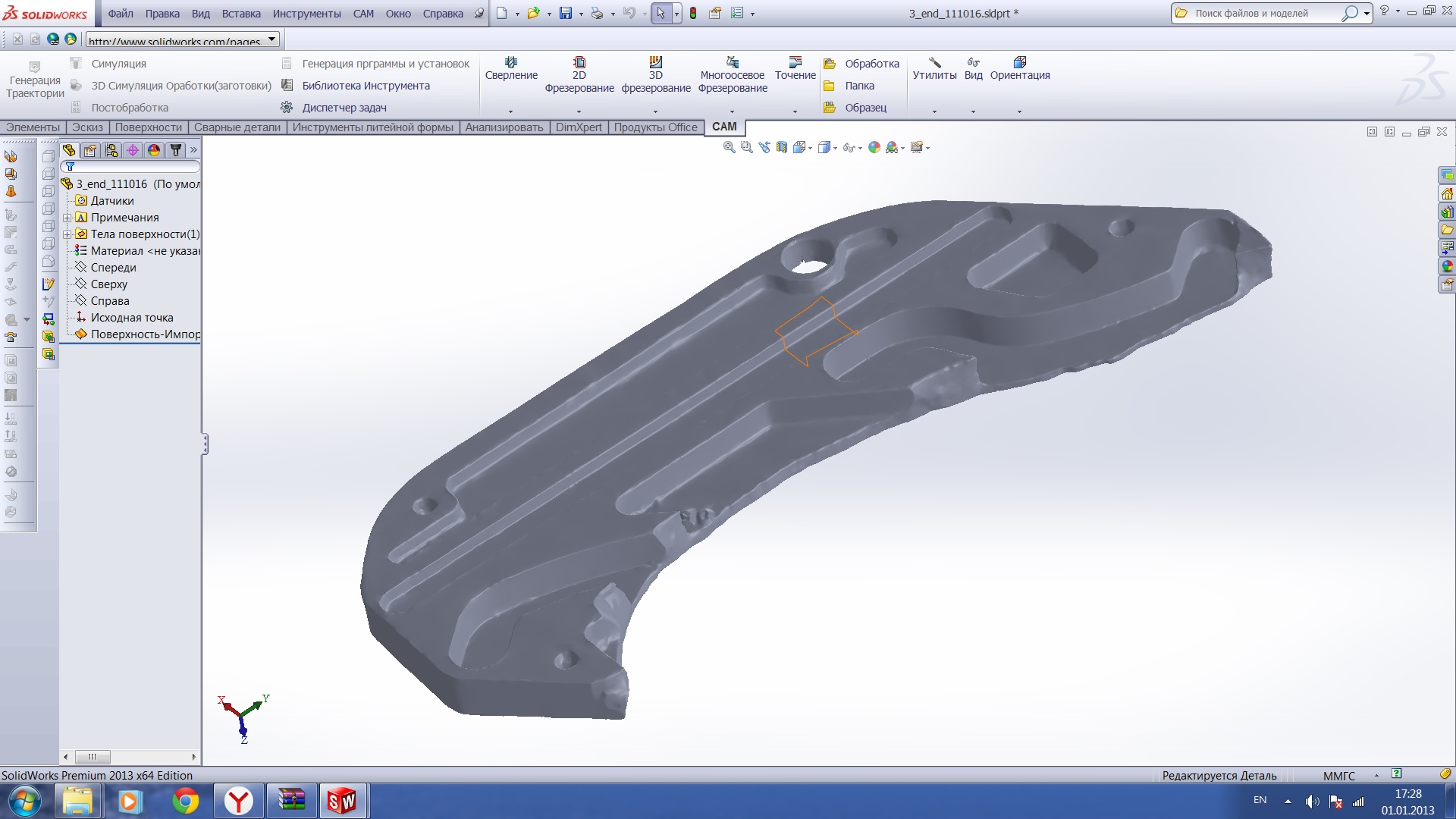Switch to the Поверхности tab
1456x819 pixels.
click(148, 127)
